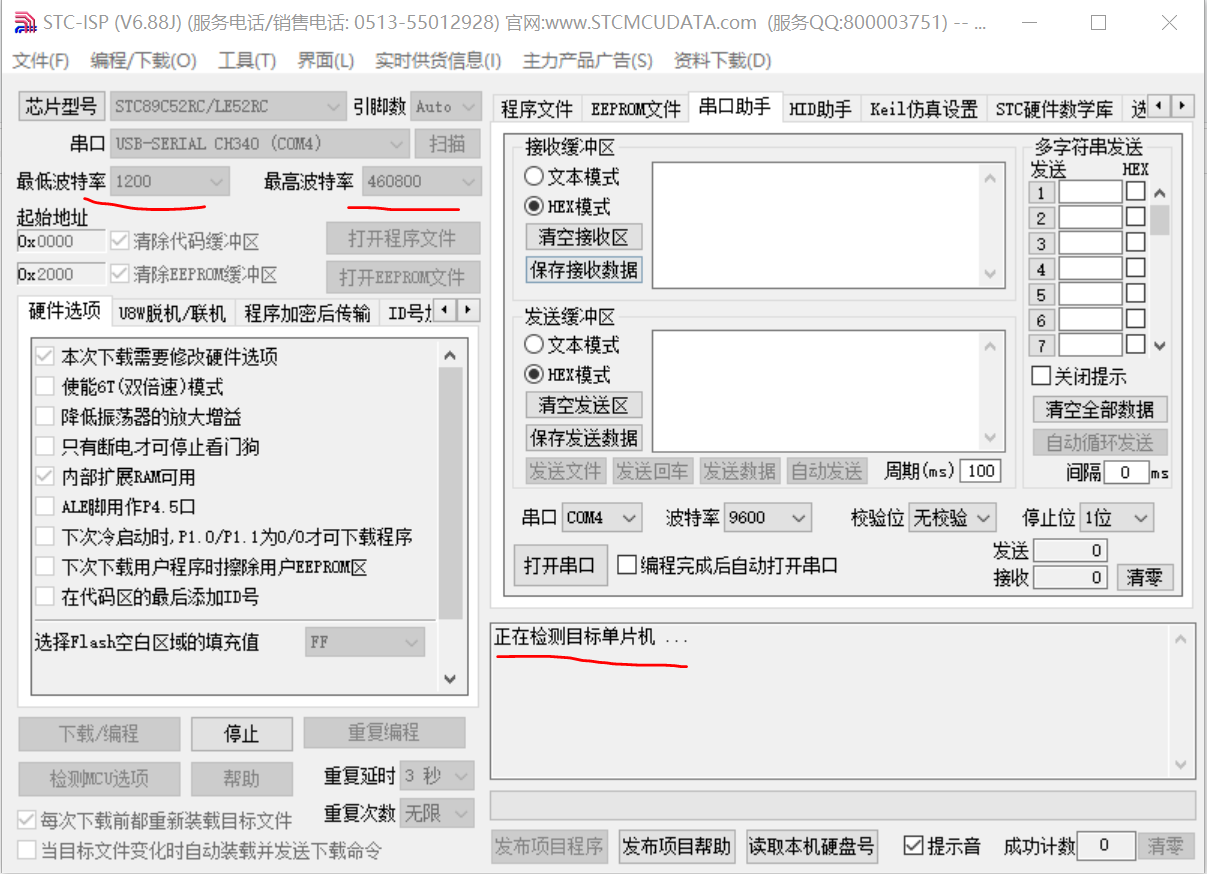Click the 停止 button
This screenshot has height=874, width=1207.
tap(241, 734)
